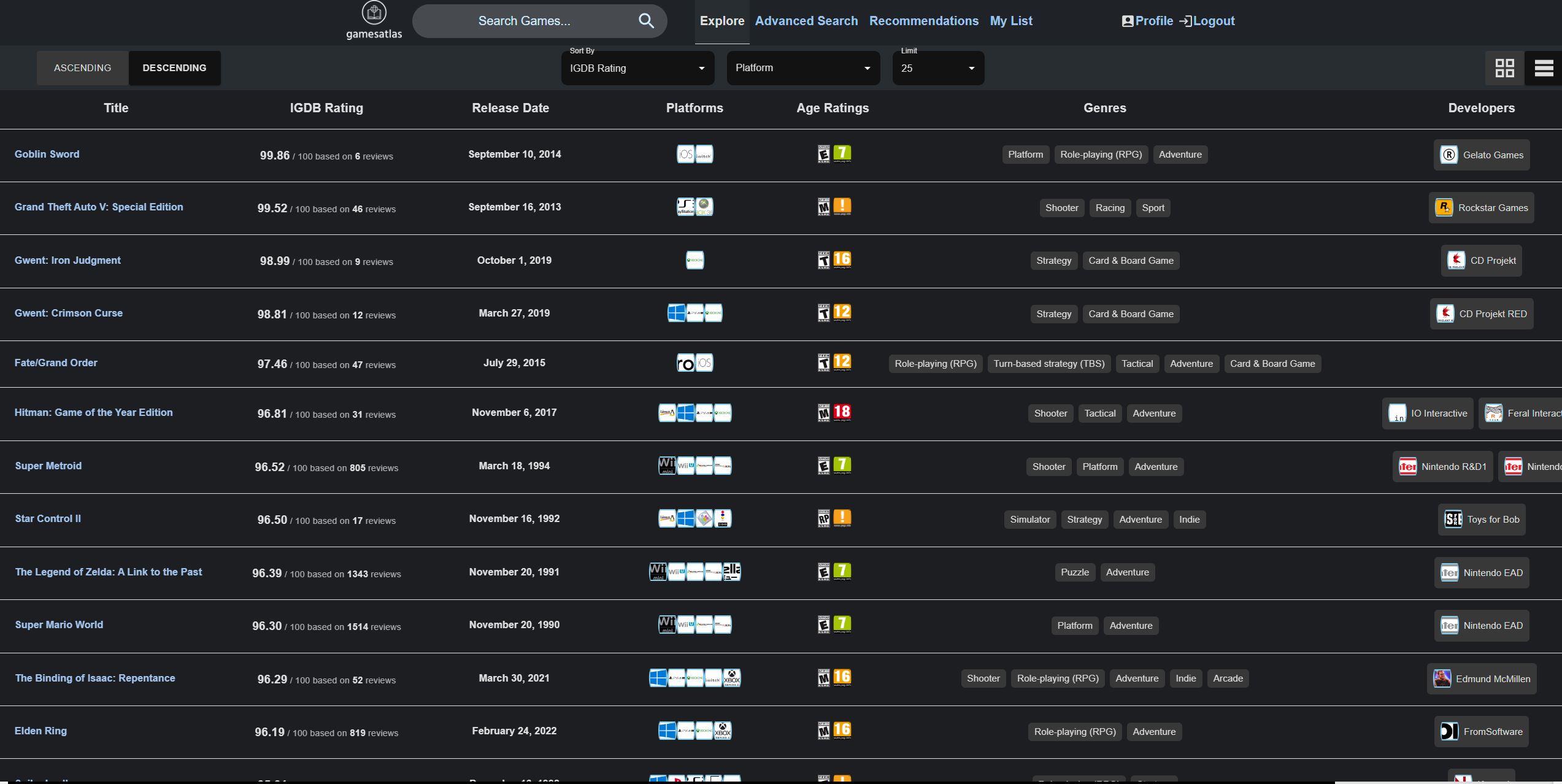1562x784 pixels.
Task: Click FromSoftware developer logo
Action: point(1449,731)
